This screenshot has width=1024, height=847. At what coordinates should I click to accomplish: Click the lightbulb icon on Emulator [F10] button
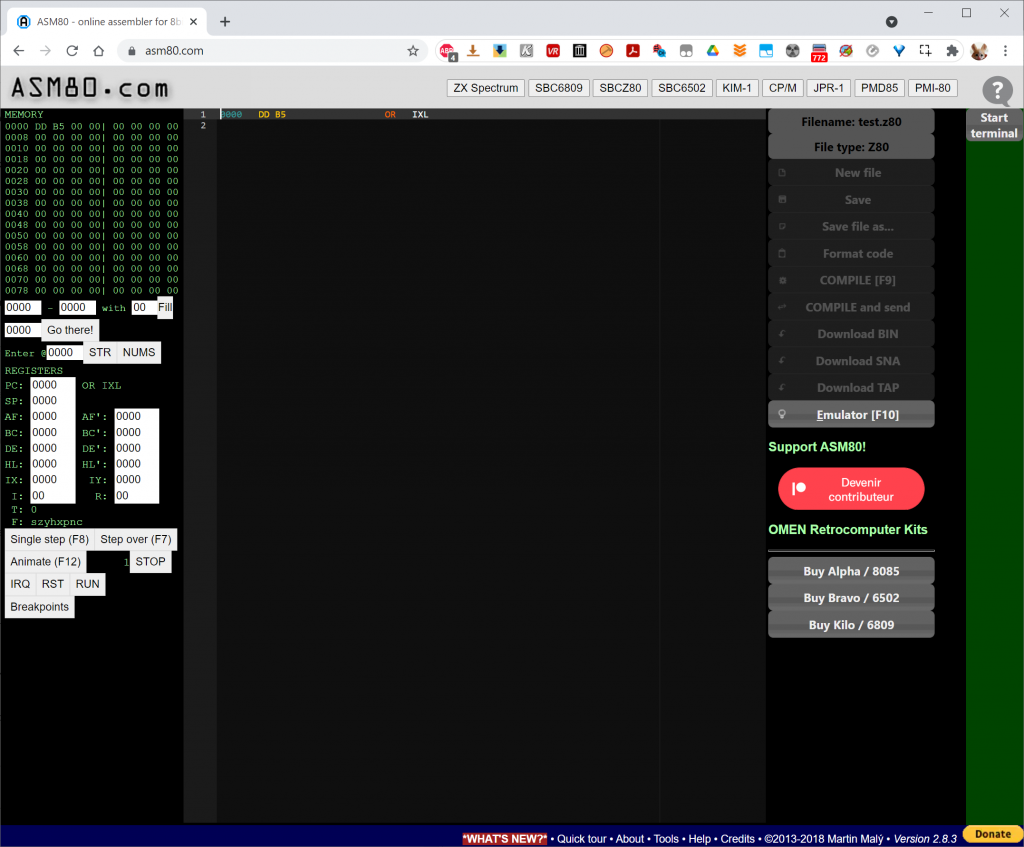[x=781, y=414]
